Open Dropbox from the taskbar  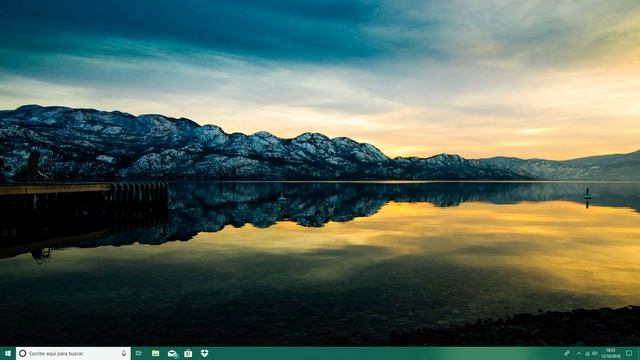(204, 353)
